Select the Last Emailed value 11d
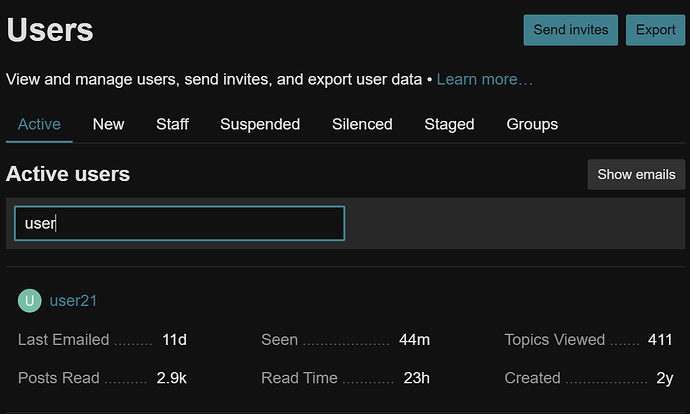690x414 pixels. [x=174, y=340]
